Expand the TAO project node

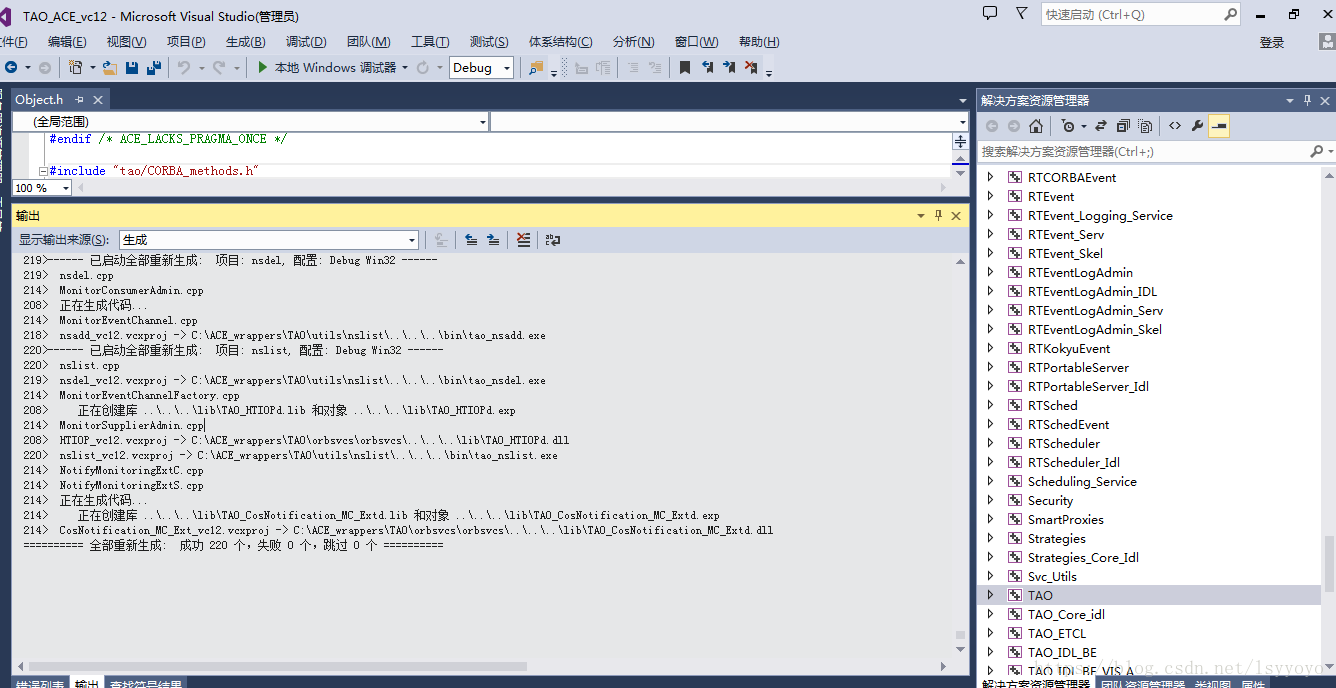(x=991, y=595)
